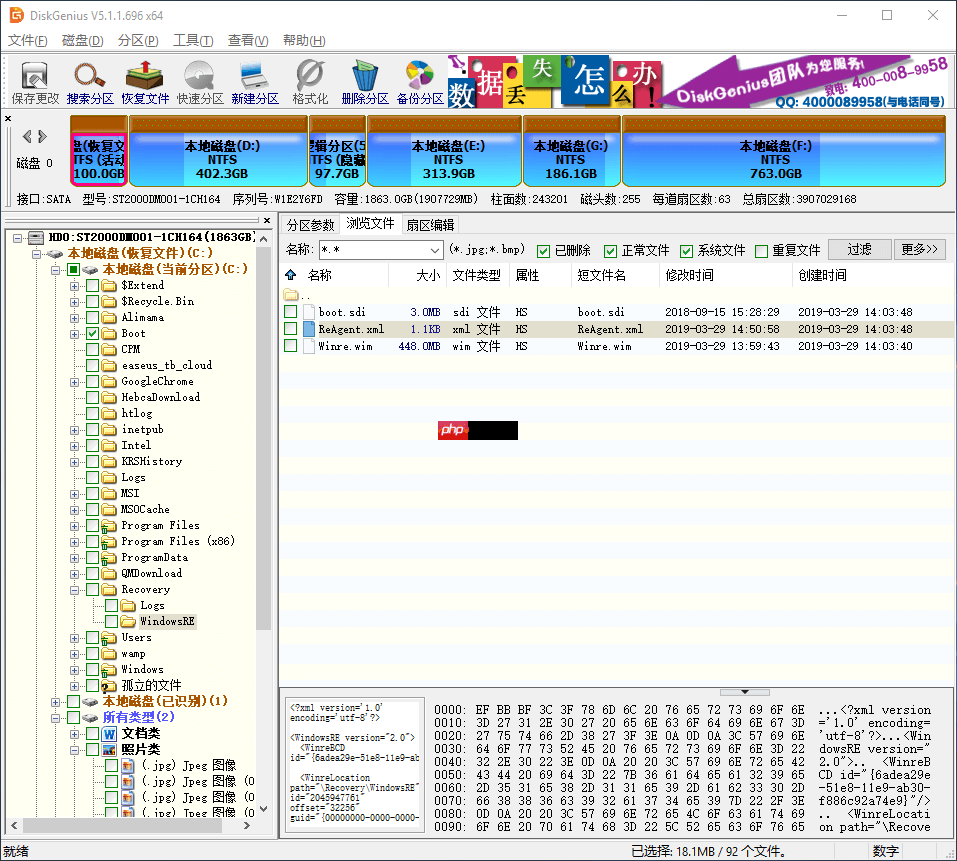Select the 本地磁盘(F:) 763.0GB partition bar
The height and width of the screenshot is (861, 957).
point(775,152)
